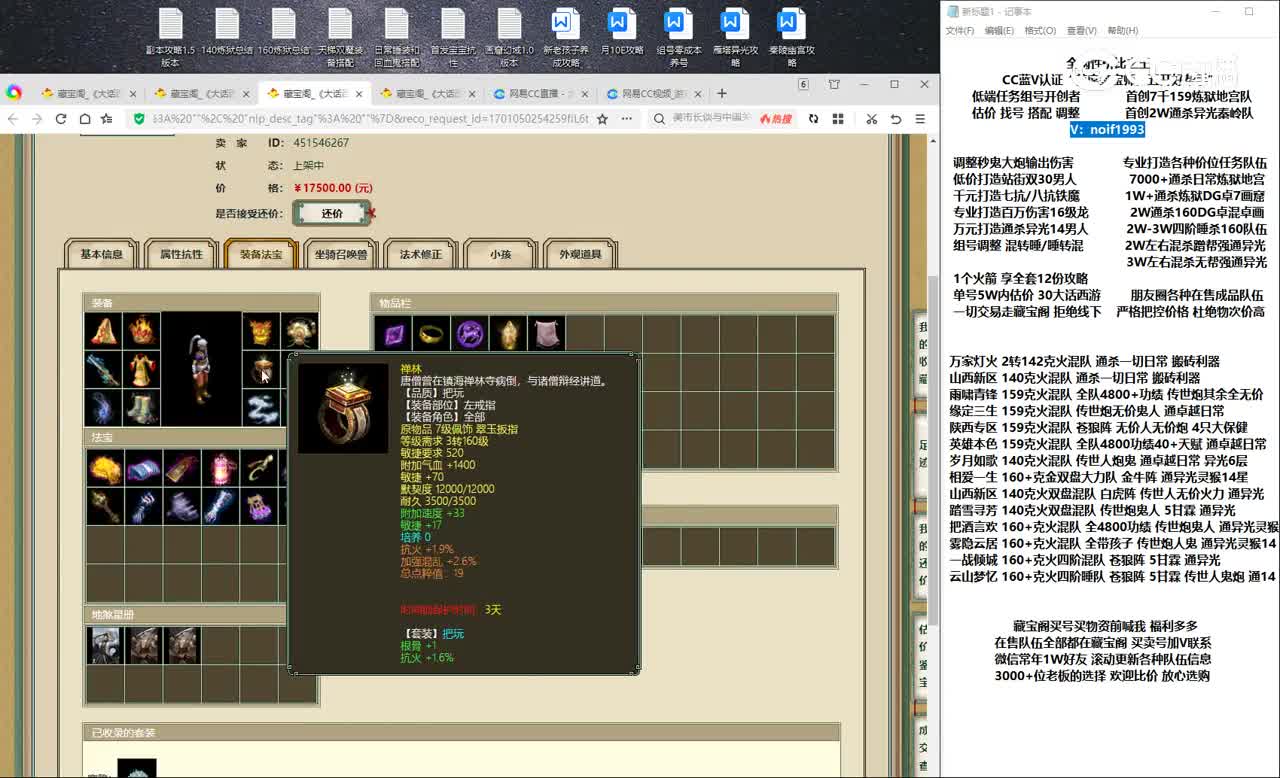The width and height of the screenshot is (1280, 778).
Task: Click the golden scepter talisman in 法宝
Action: pos(104,506)
